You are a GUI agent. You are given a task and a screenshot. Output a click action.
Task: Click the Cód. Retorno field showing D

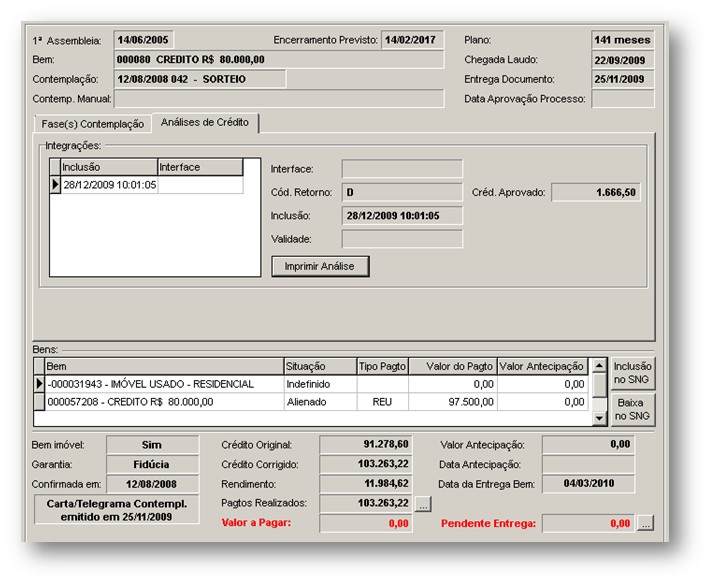coord(402,192)
